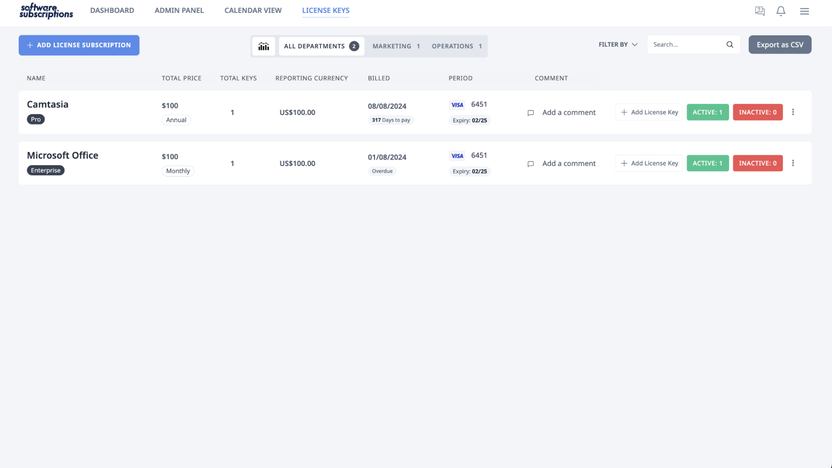Click the Period column header
832x468 pixels.
pyautogui.click(x=460, y=78)
